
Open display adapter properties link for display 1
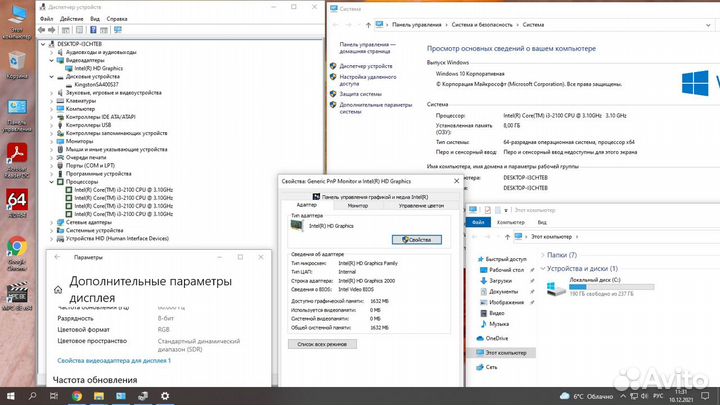pyautogui.click(x=114, y=360)
